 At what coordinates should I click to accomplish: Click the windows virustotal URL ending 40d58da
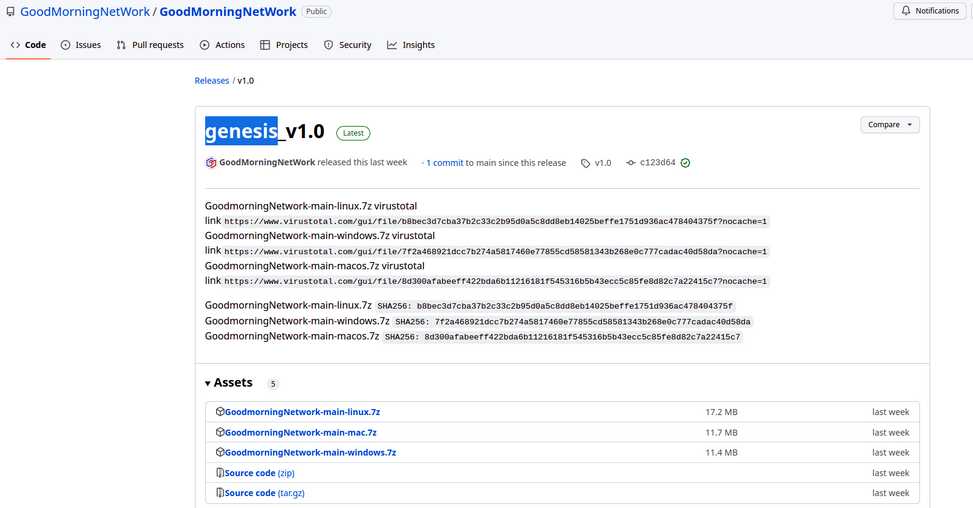click(495, 251)
